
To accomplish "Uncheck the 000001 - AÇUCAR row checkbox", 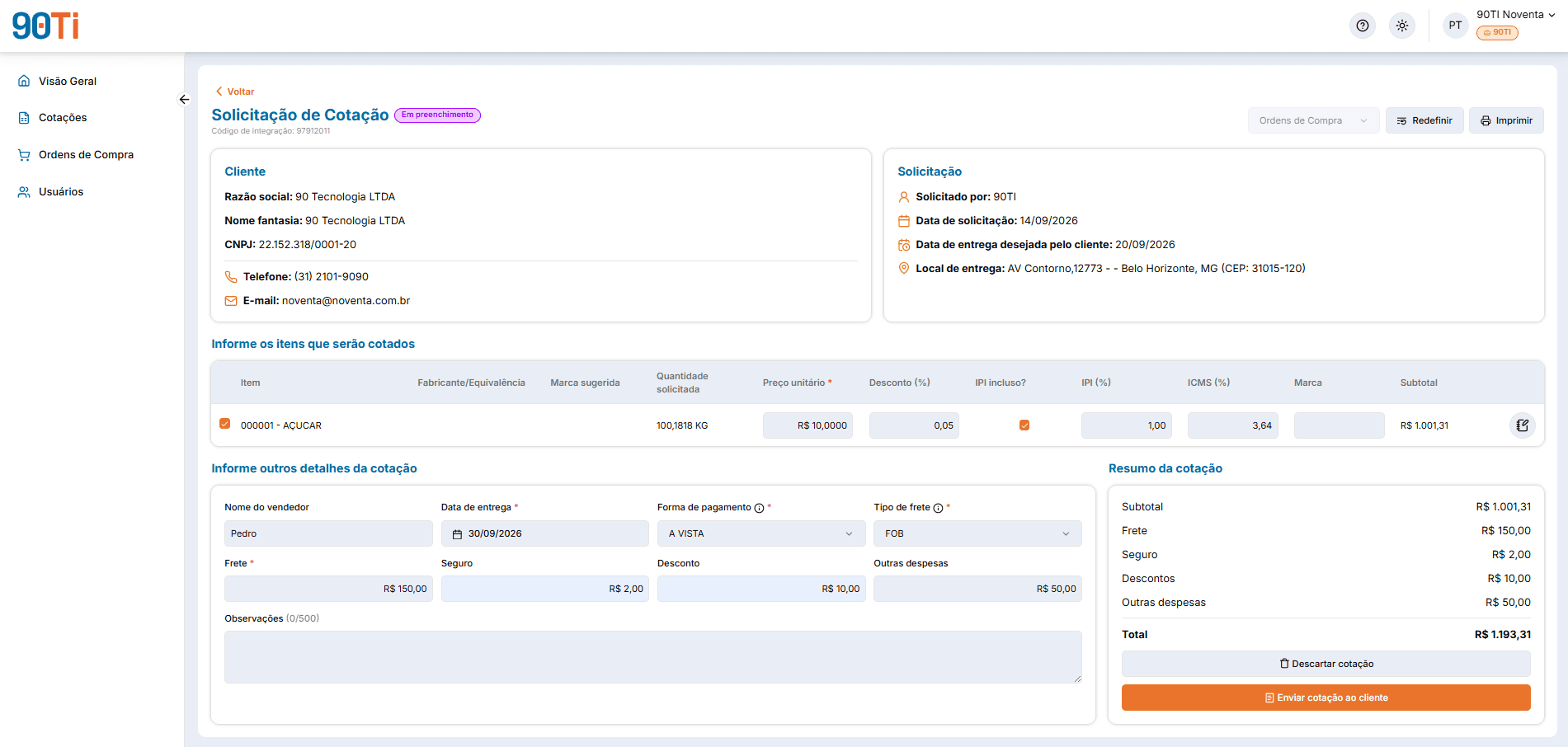I will [224, 424].
